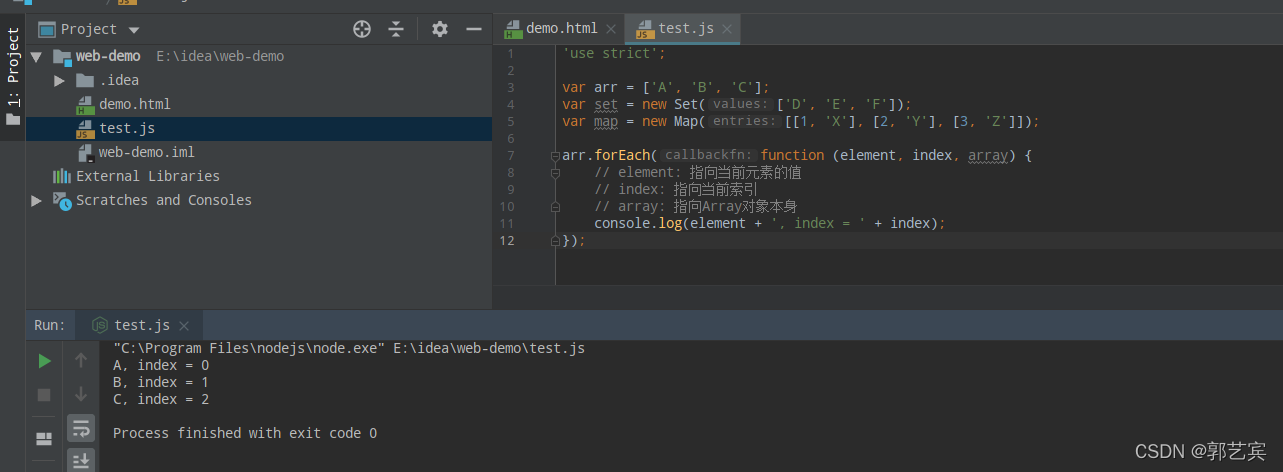1283x472 pixels.
Task: Click the 'values:' parameter hint
Action: (x=741, y=105)
